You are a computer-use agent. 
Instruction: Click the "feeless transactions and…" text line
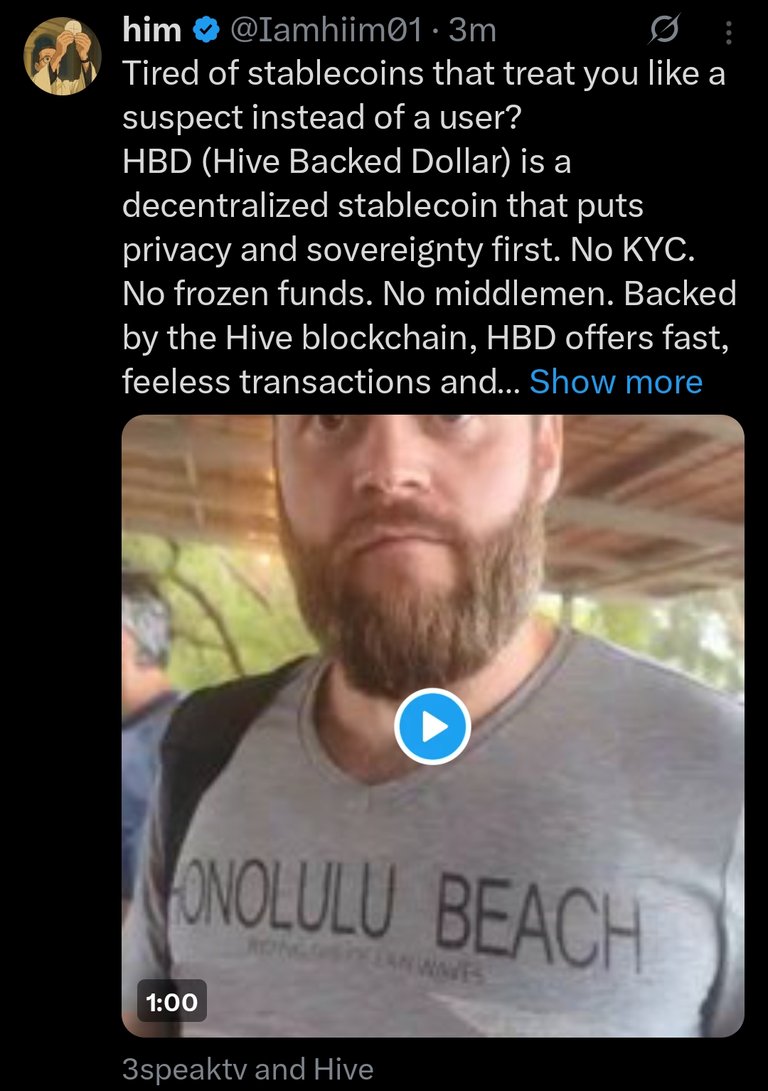click(321, 381)
